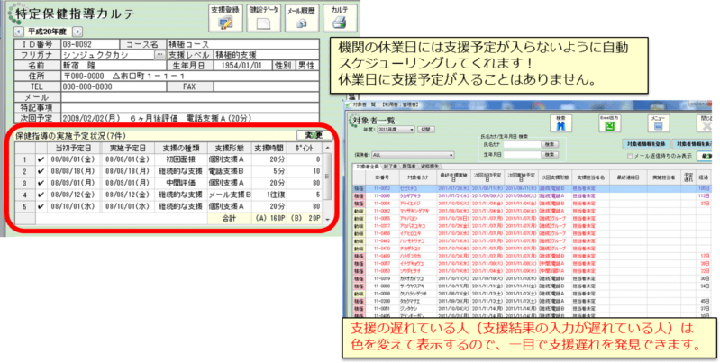Click the 対象者情報を登録 button
Screen dimensions: 720x363
pyautogui.click(x=646, y=144)
